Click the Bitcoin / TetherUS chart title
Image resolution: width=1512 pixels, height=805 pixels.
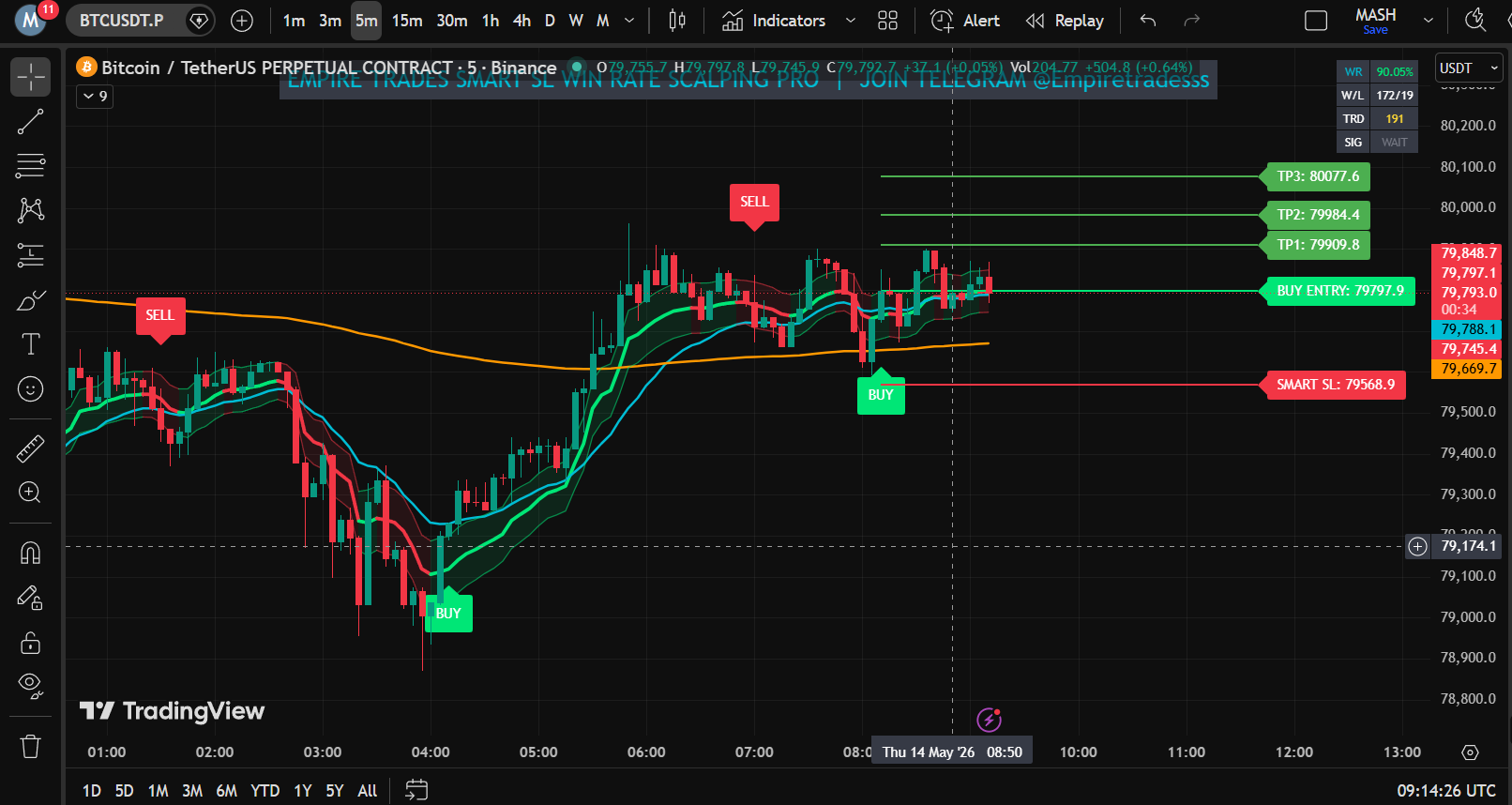328,68
